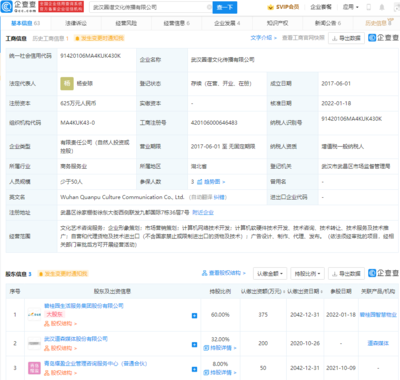Clear the search box with the x icon

pos(209,7)
